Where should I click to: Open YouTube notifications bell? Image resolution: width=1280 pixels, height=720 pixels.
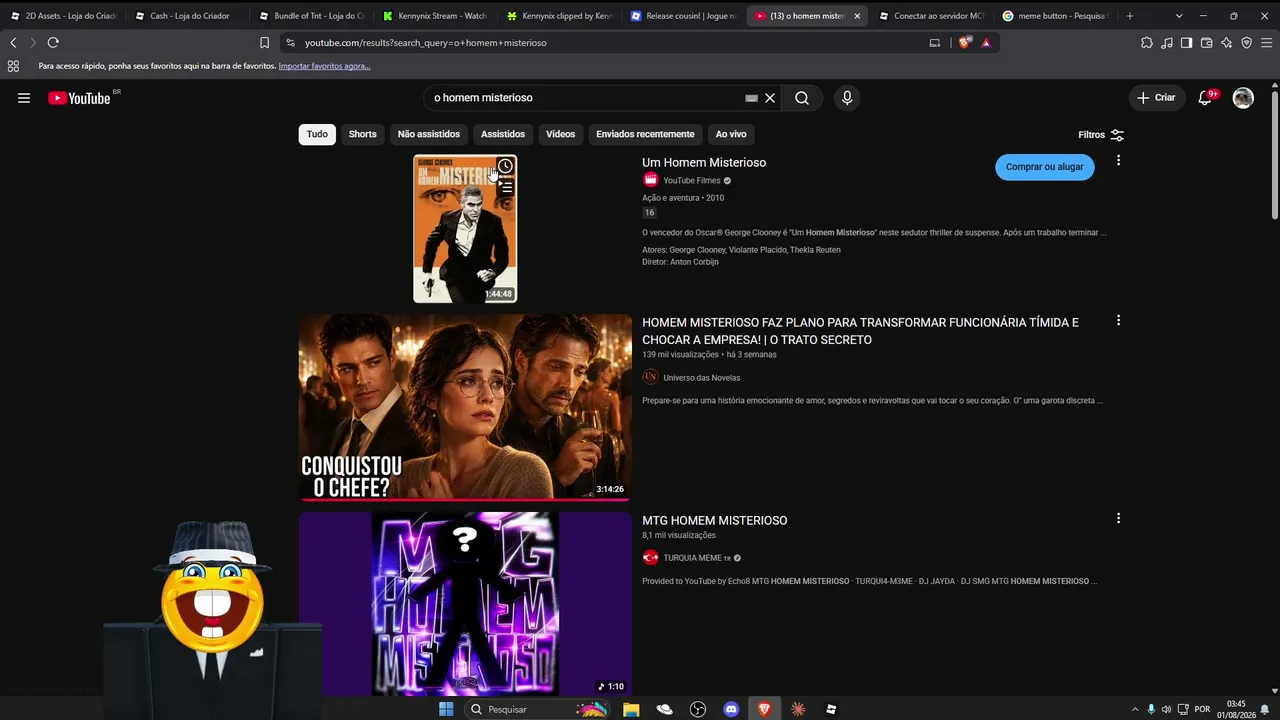pyautogui.click(x=1205, y=98)
